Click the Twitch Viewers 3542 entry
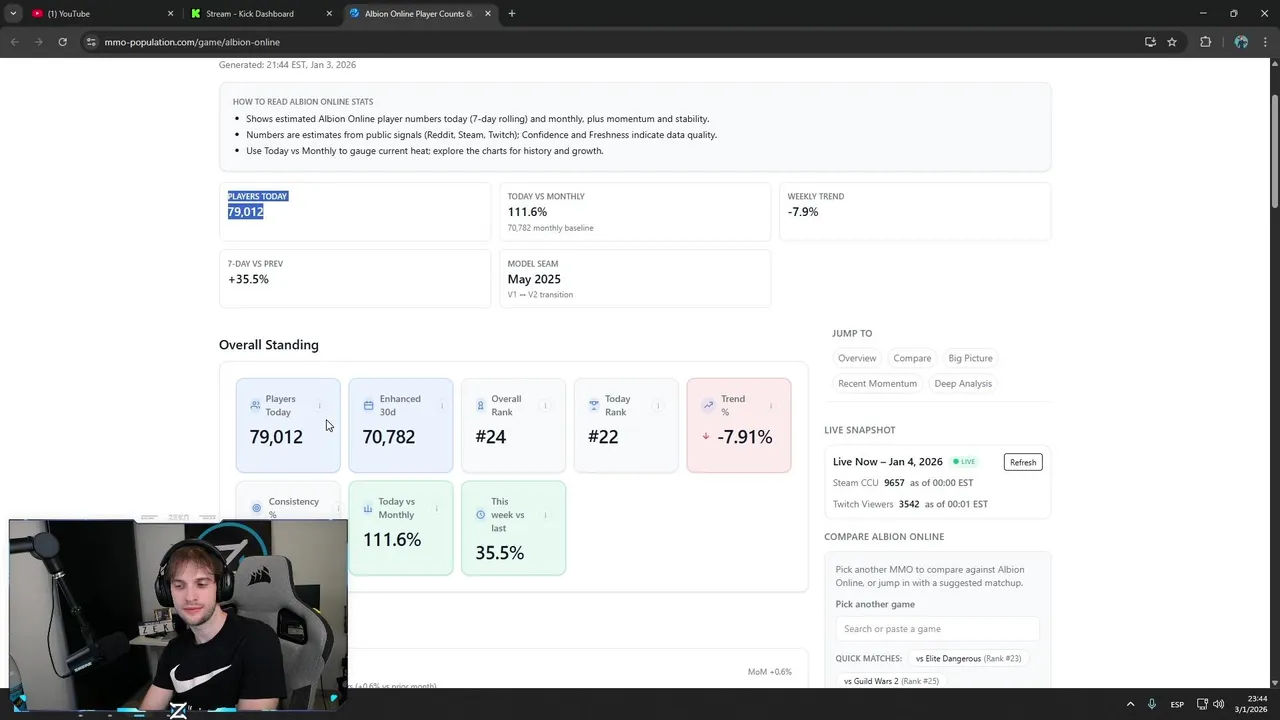Screen dimensions: 1280x720 coord(910,504)
